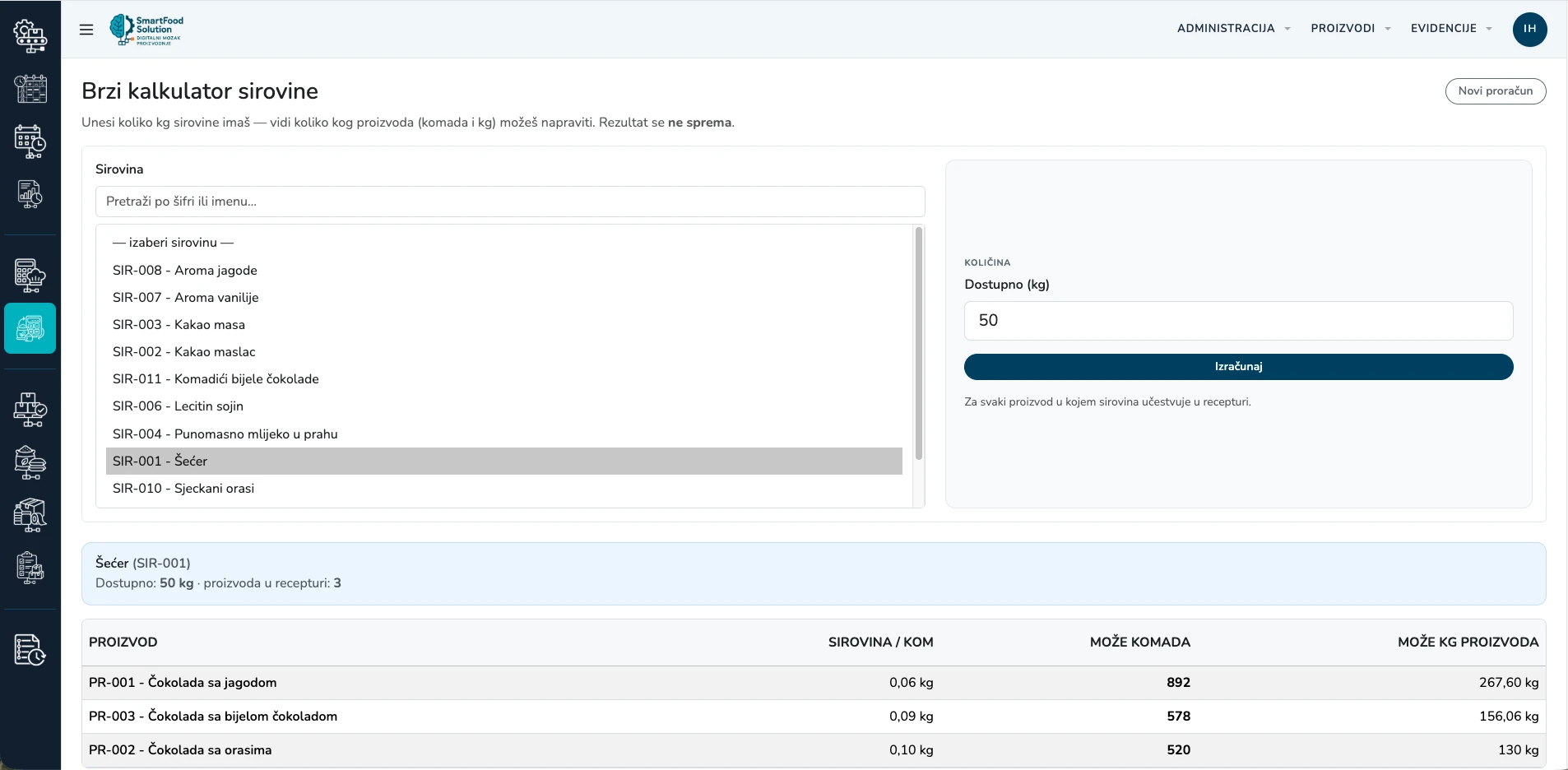Click the PR-001 - Čokolada sa jagodom row
This screenshot has height=770, width=1568.
814,683
